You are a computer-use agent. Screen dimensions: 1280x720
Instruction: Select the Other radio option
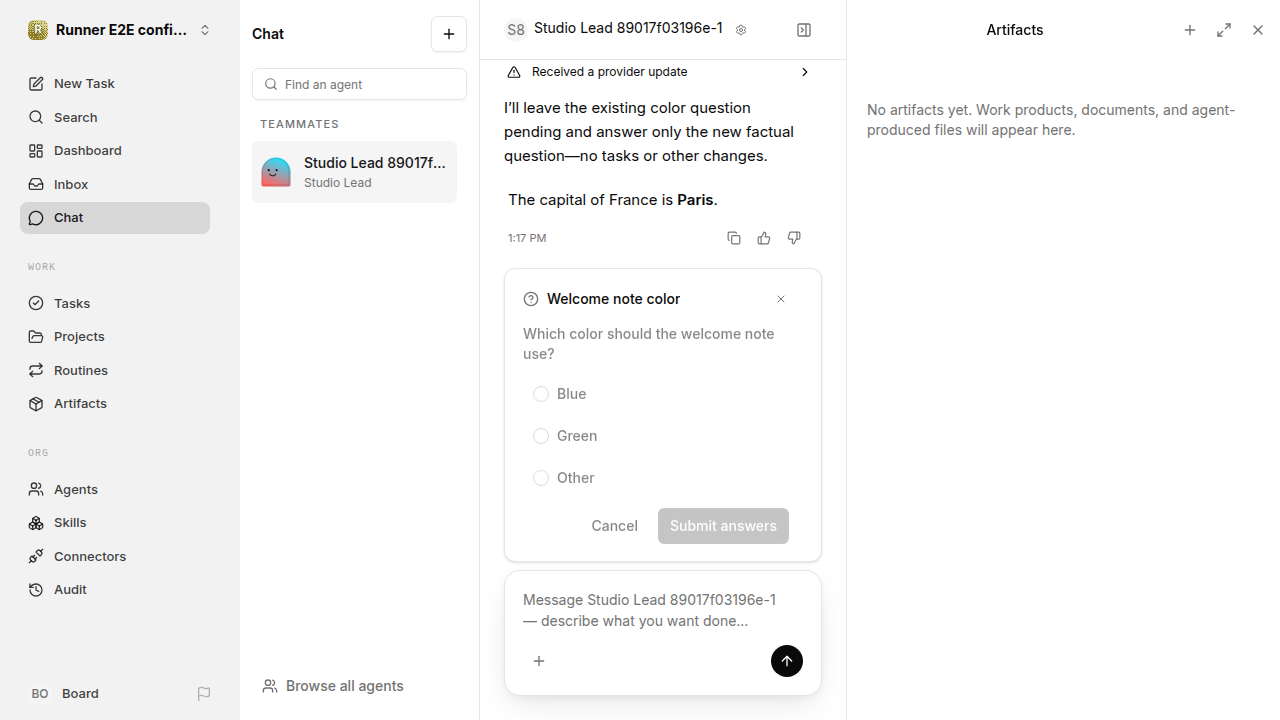[x=541, y=478]
